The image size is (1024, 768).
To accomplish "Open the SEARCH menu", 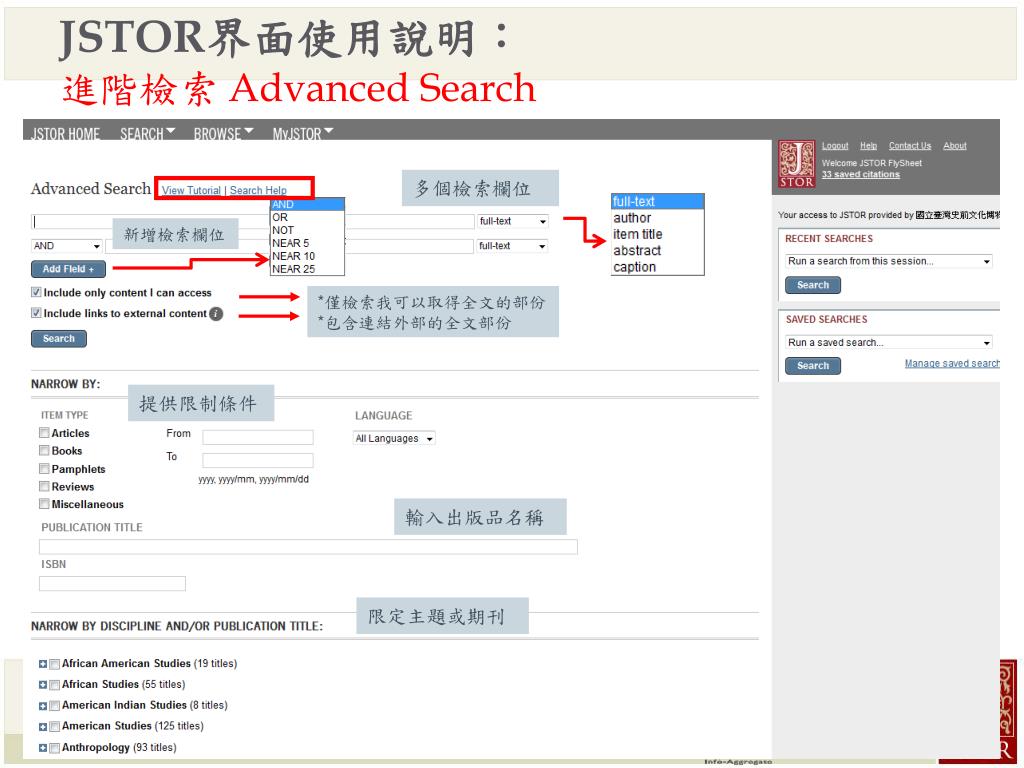I will point(148,134).
